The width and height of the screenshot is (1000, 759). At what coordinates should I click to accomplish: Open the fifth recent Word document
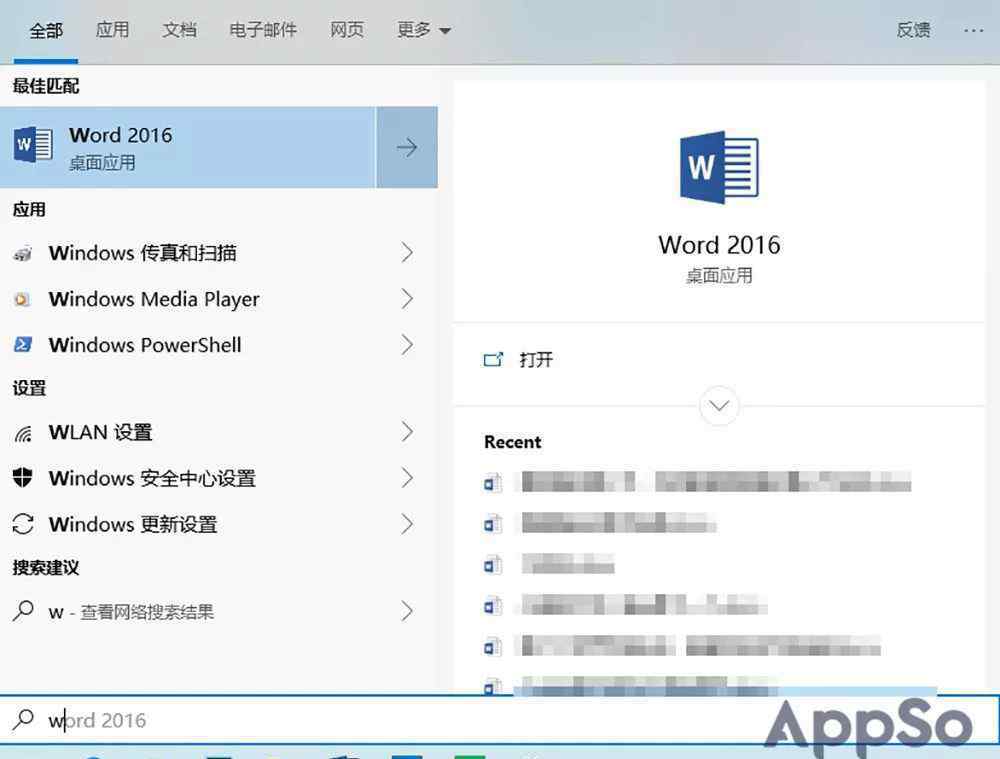click(x=682, y=646)
